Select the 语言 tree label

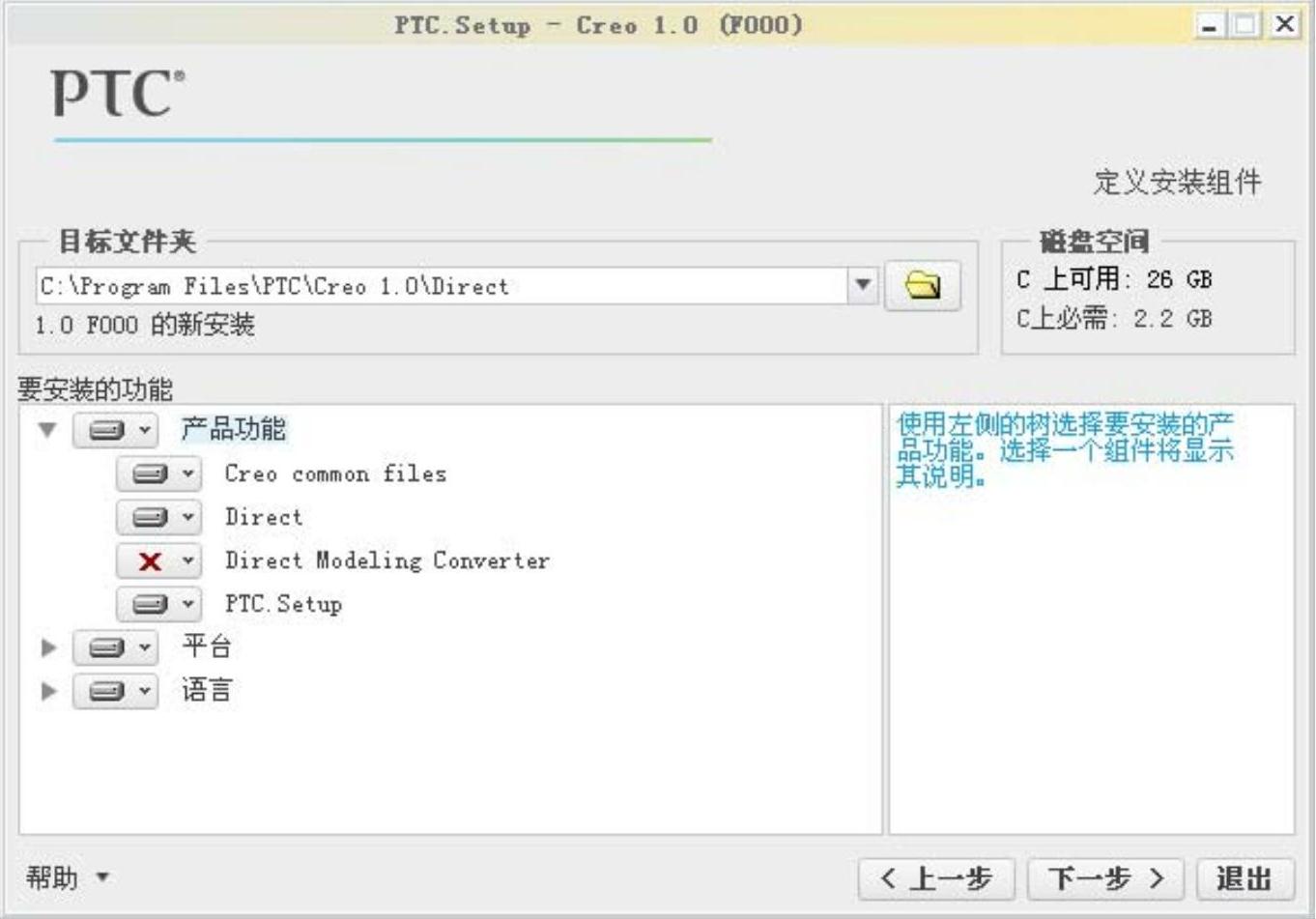click(x=207, y=690)
